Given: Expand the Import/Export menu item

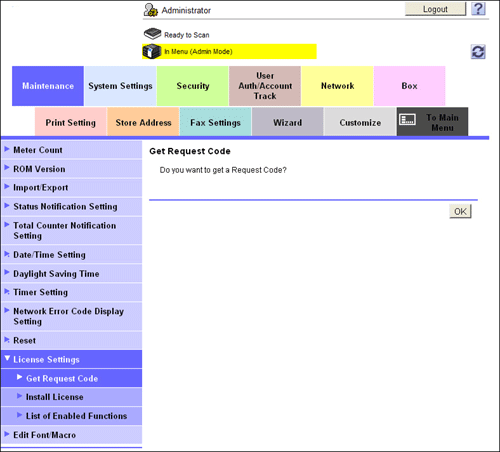Looking at the screenshot, I should tap(71, 188).
